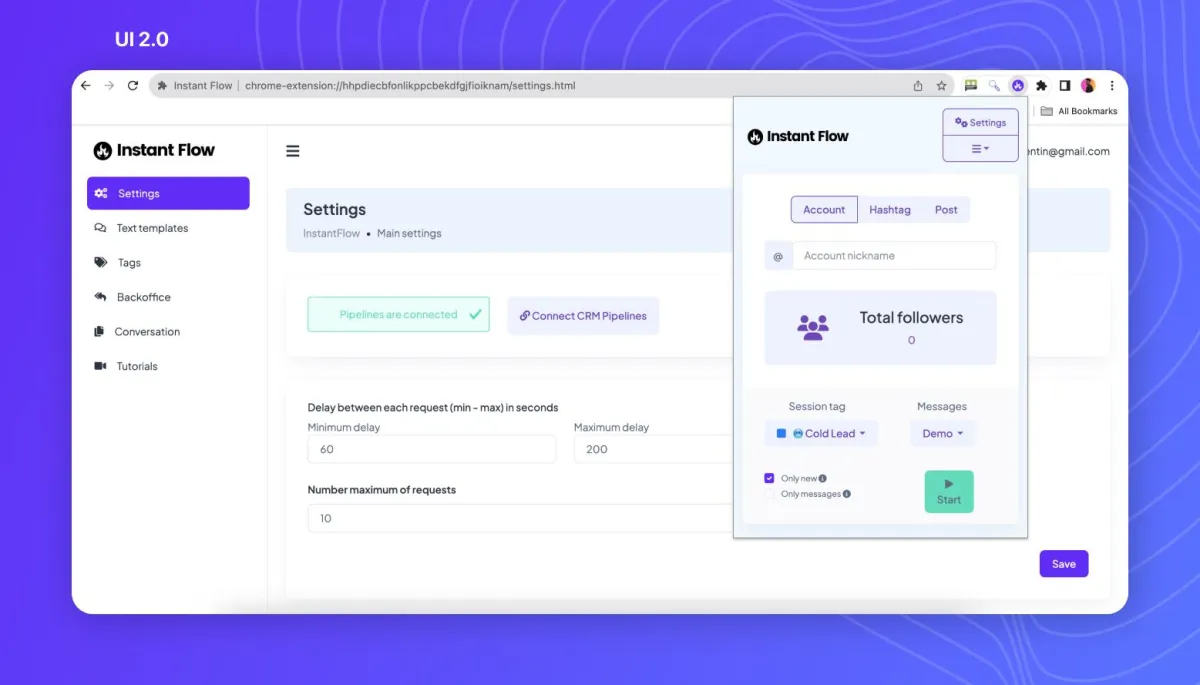The height and width of the screenshot is (685, 1200).
Task: Toggle the browser side panel icon
Action: (x=1065, y=86)
